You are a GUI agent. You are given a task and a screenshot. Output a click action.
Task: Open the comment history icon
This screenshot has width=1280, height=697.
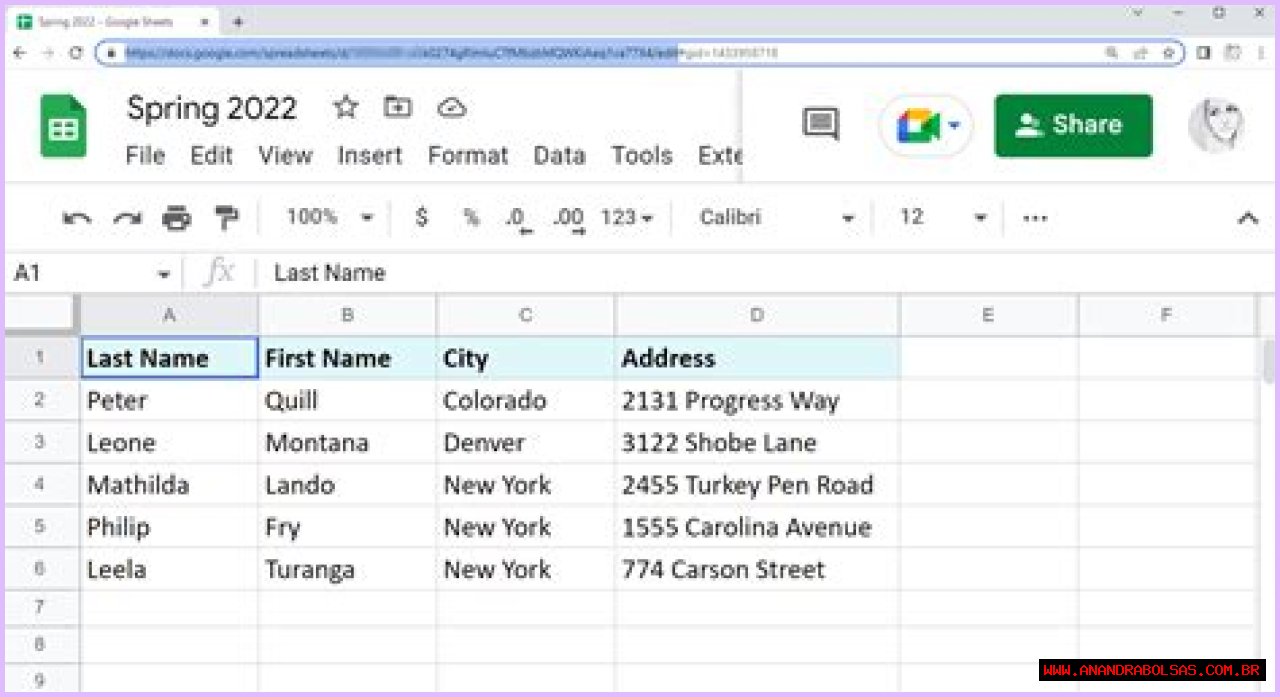click(821, 125)
